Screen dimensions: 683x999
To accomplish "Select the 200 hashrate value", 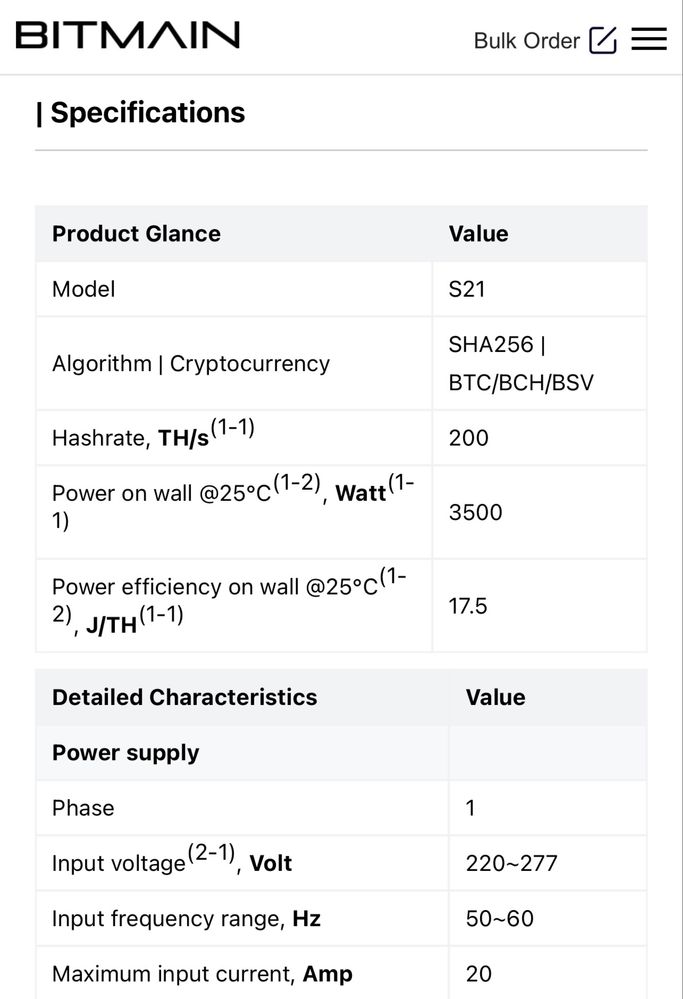I will point(469,437).
